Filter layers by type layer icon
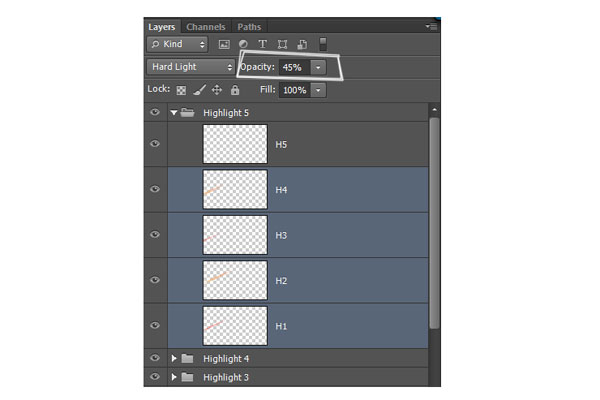The image size is (600, 400). pyautogui.click(x=262, y=44)
